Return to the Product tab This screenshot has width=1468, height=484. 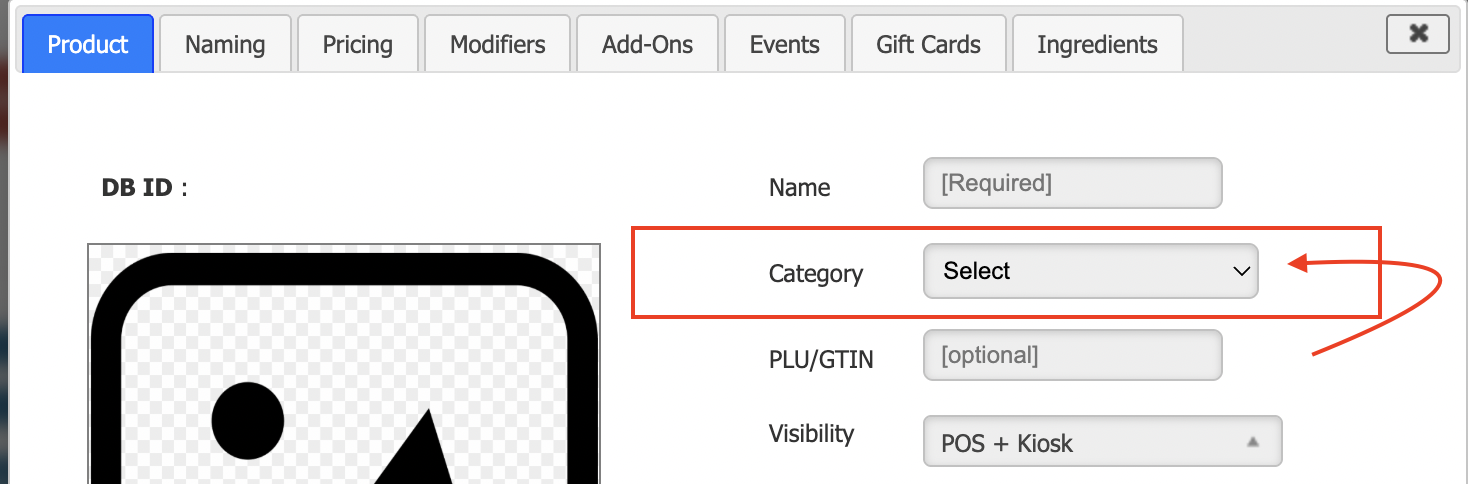click(88, 44)
